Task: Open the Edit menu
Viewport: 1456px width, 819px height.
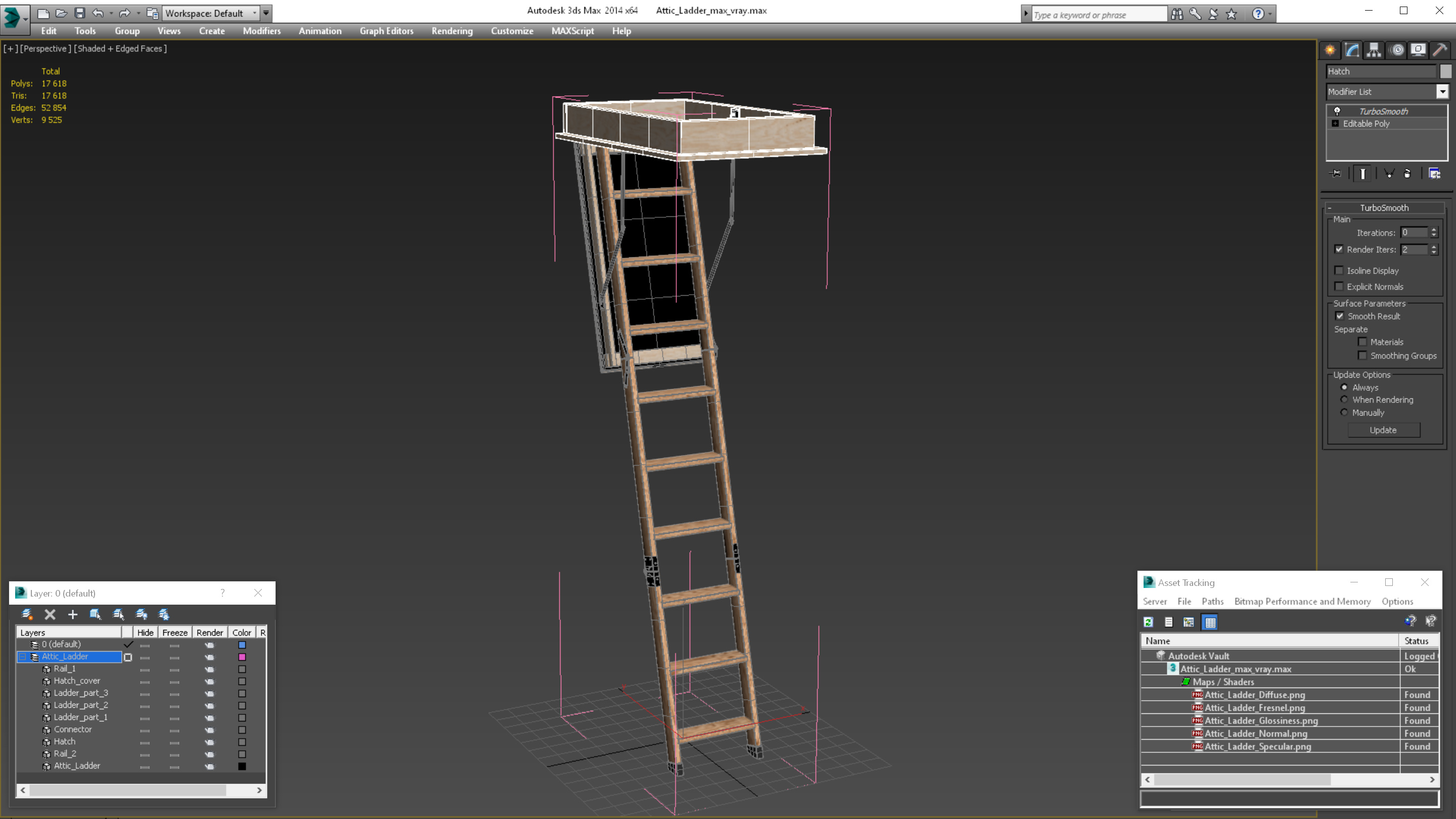Action: pyautogui.click(x=49, y=31)
